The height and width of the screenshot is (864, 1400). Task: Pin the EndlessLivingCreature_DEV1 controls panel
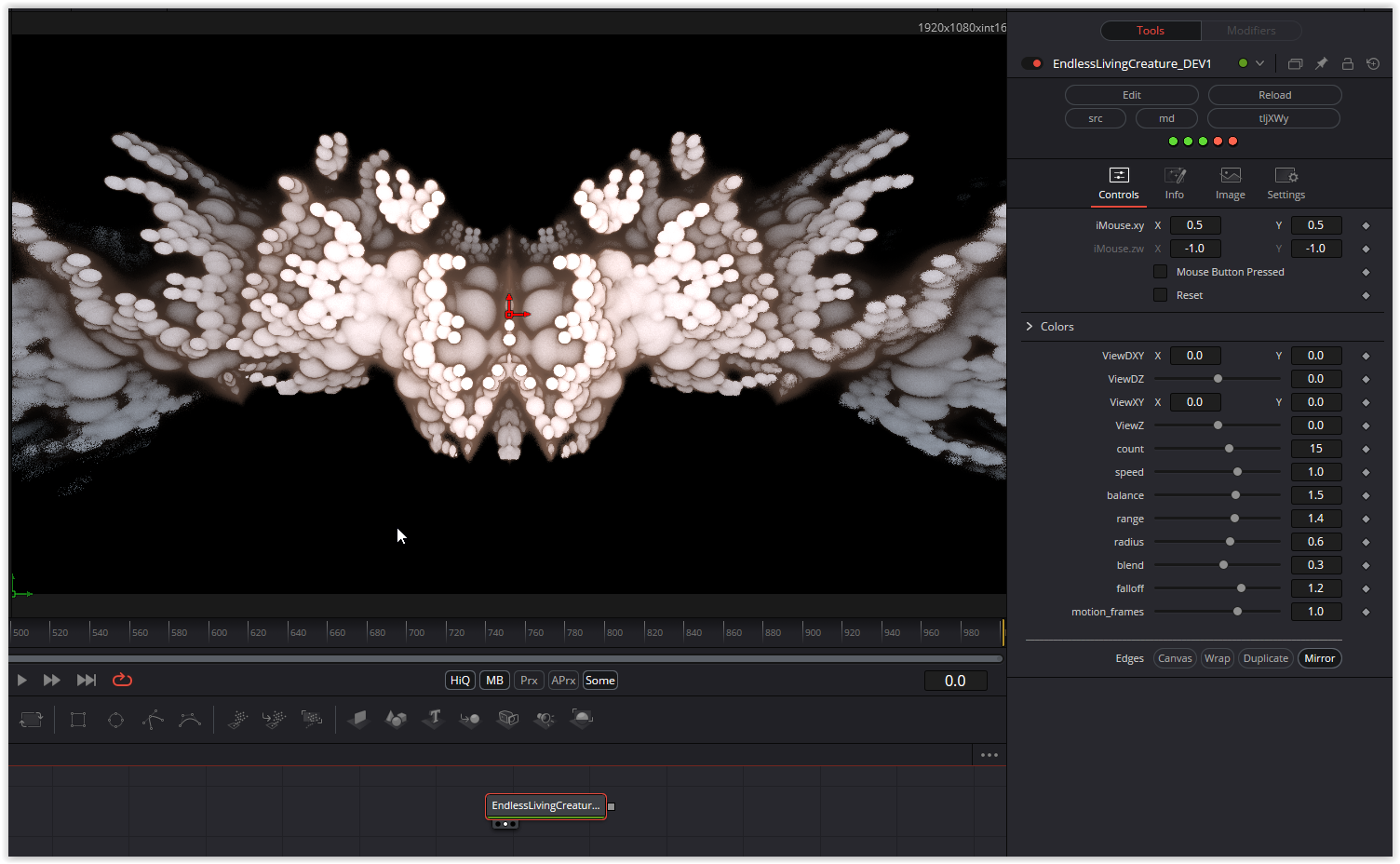click(x=1321, y=63)
